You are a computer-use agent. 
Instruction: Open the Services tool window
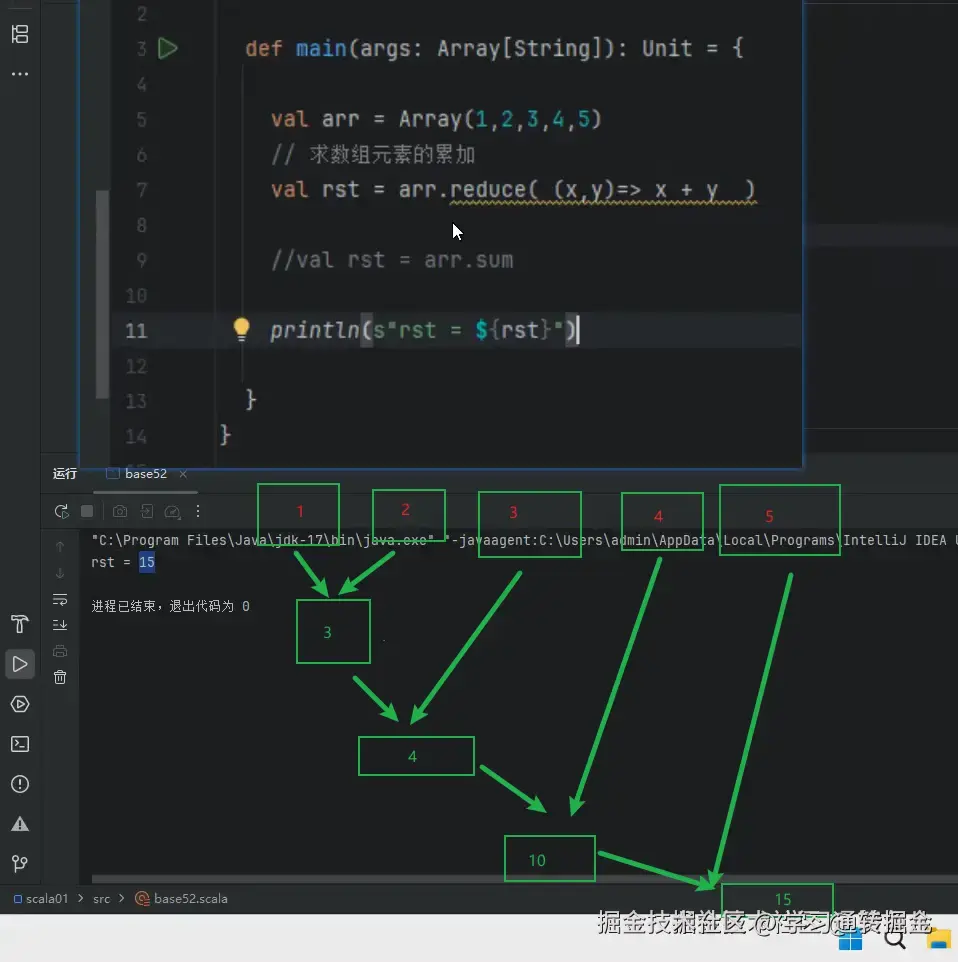(x=20, y=704)
